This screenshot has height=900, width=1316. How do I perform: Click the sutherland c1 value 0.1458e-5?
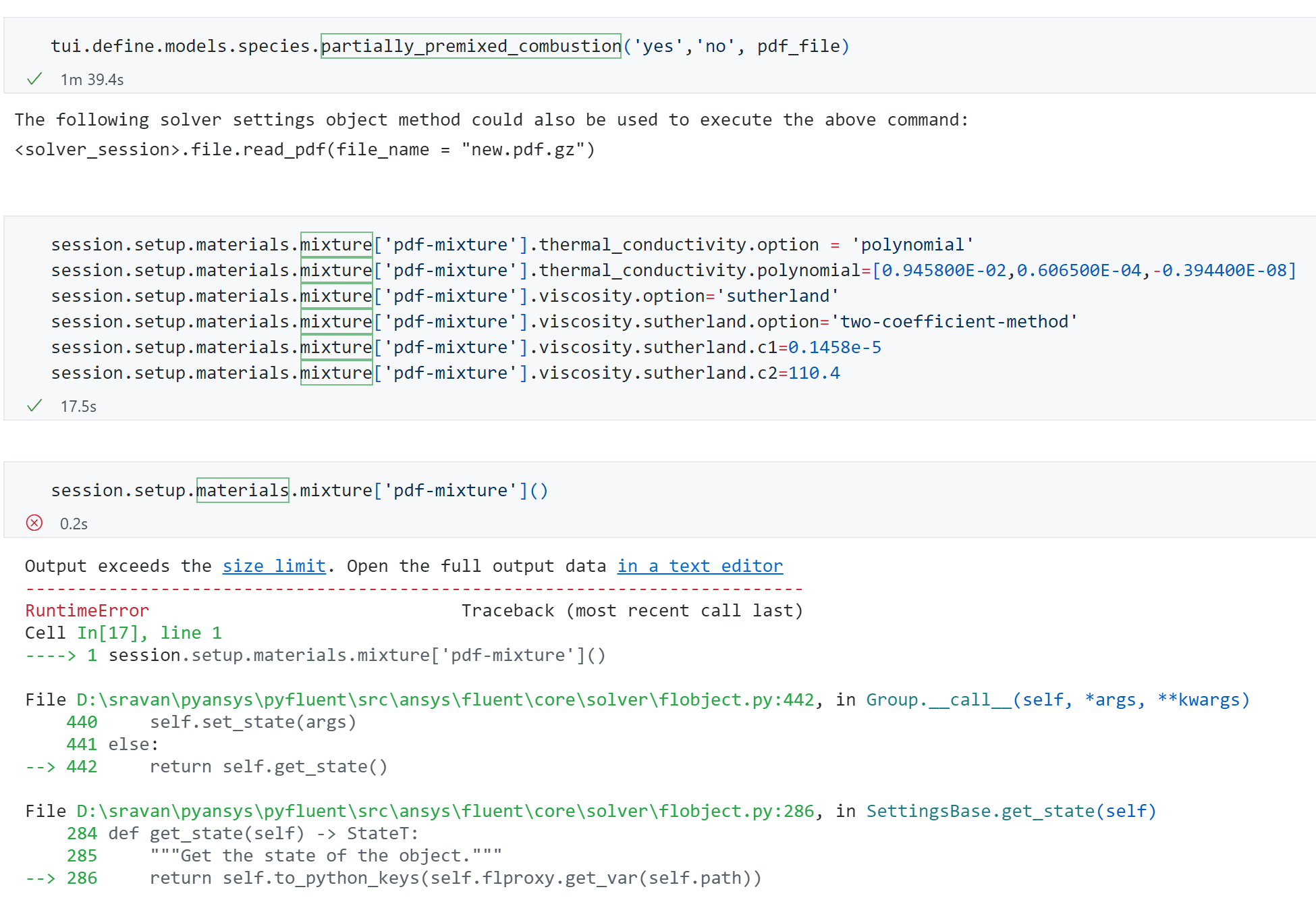pos(835,347)
